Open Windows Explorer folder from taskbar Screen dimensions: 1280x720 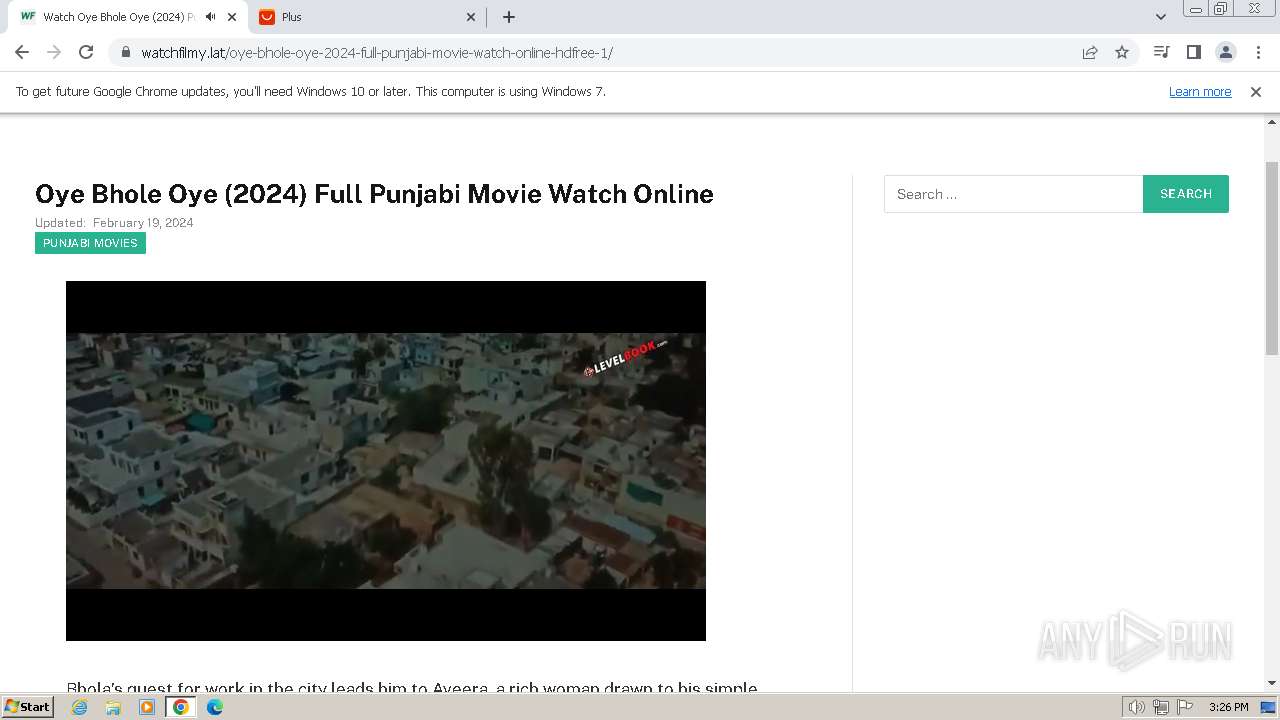click(x=113, y=707)
